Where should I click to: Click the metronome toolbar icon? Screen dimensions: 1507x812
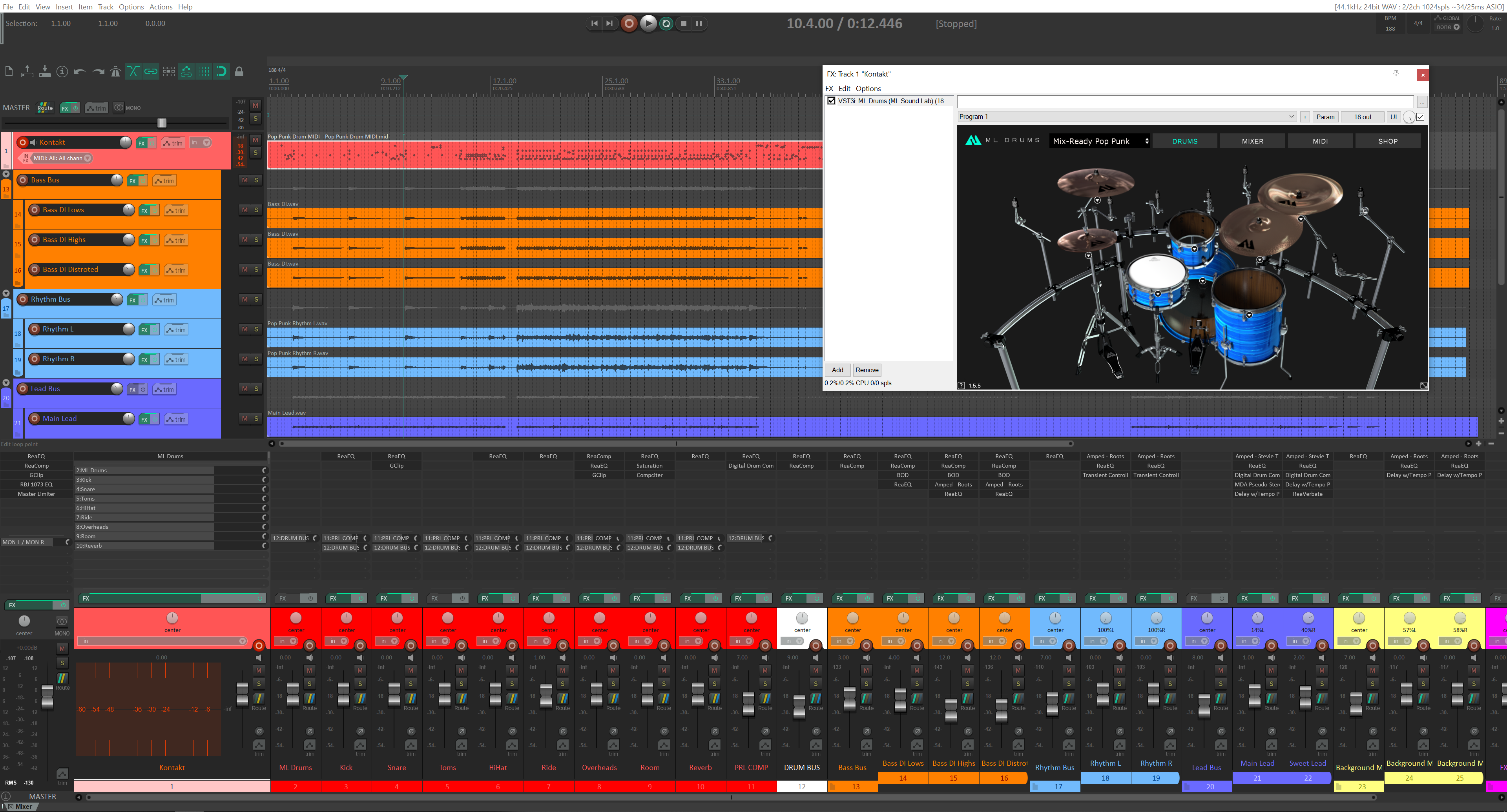pos(115,71)
